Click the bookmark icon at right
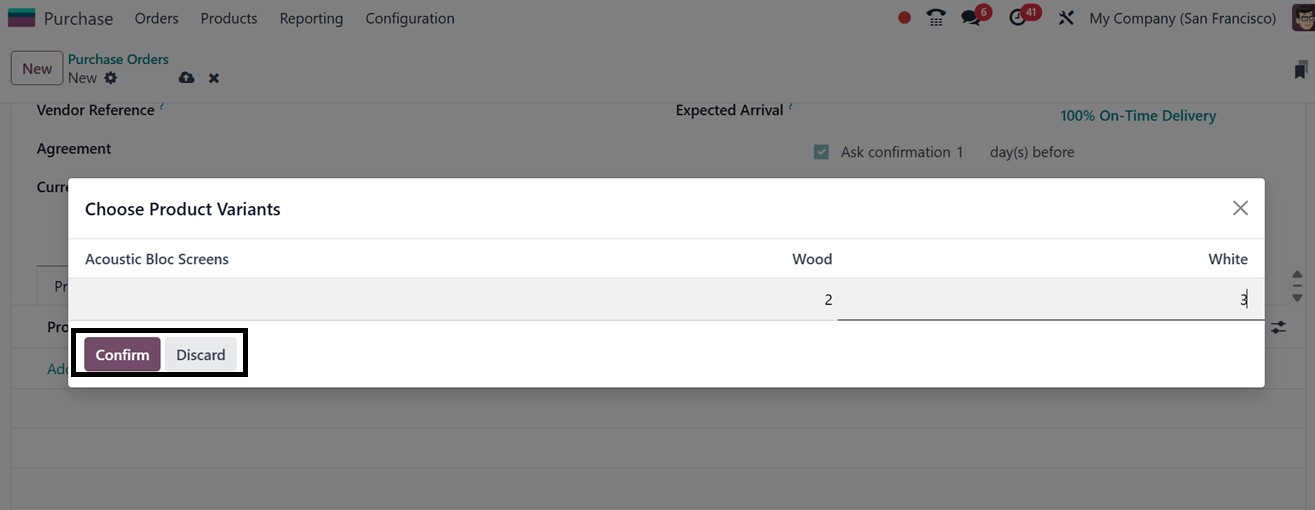The image size is (1315, 510). tap(1300, 70)
